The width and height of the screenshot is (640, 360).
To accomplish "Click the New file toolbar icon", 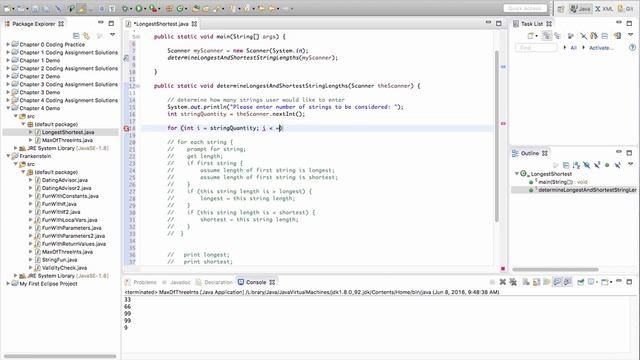I will tap(7, 8).
